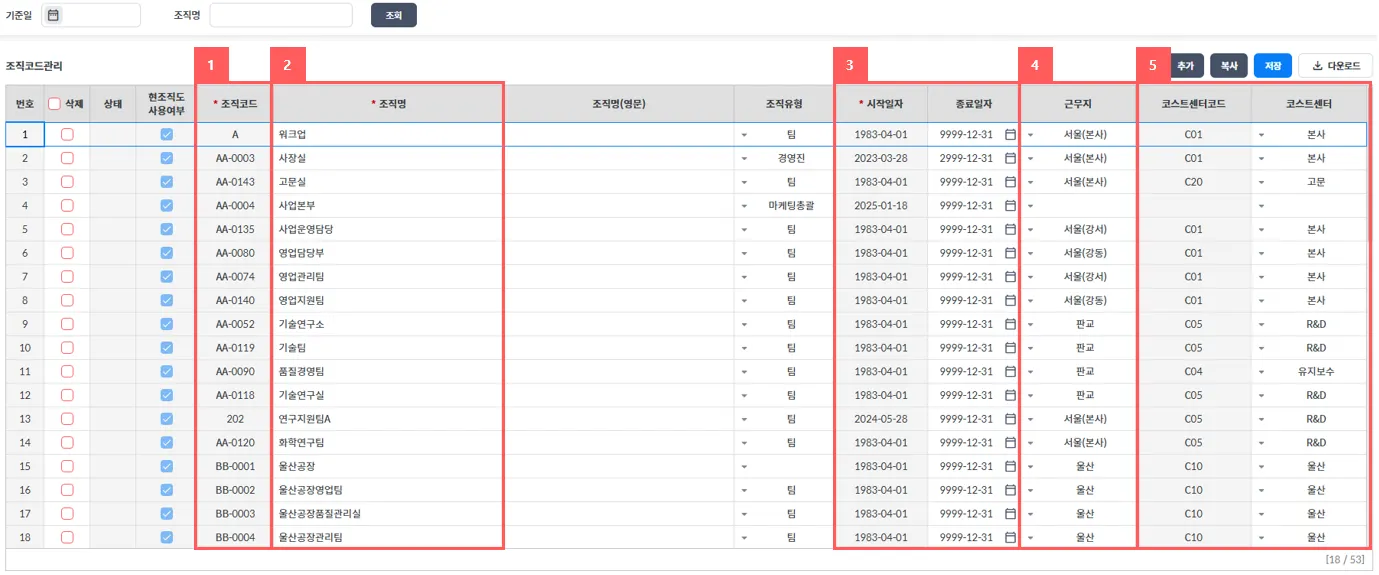Open end-date calendar icon for 사업본부 row
The image size is (1379, 575).
click(1010, 205)
